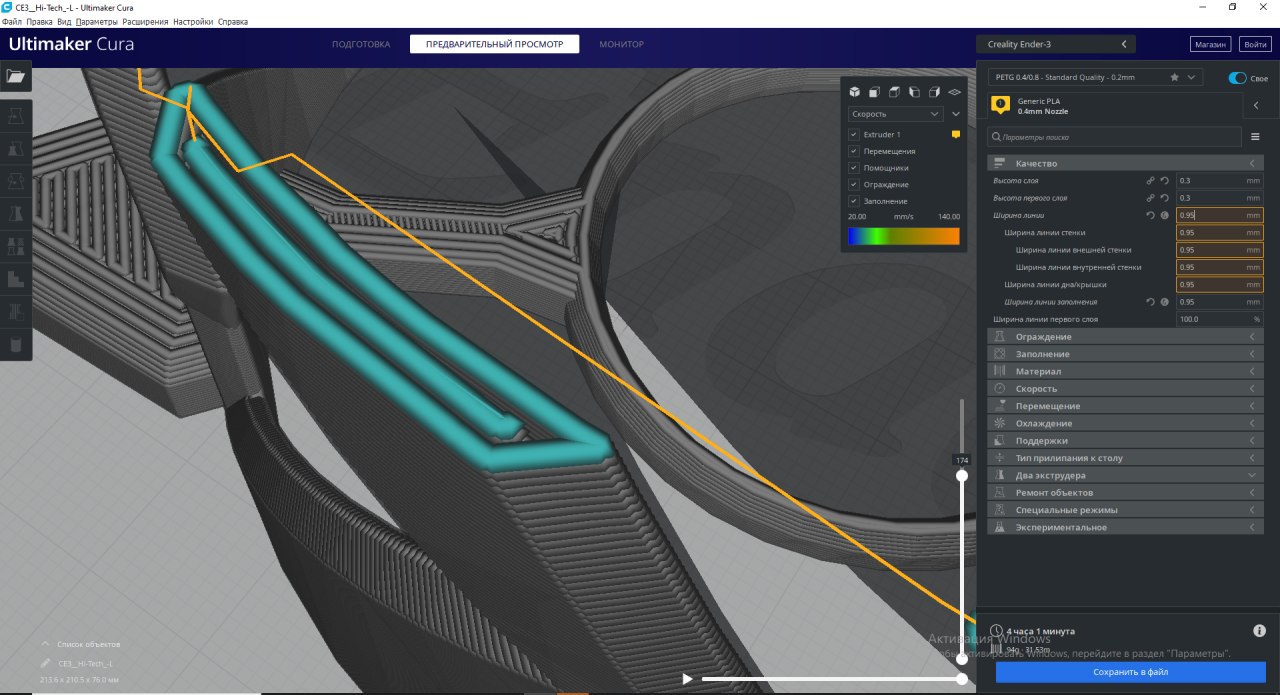The width and height of the screenshot is (1280, 695).
Task: Select 3D perspective view cube icon
Action: coord(854,92)
